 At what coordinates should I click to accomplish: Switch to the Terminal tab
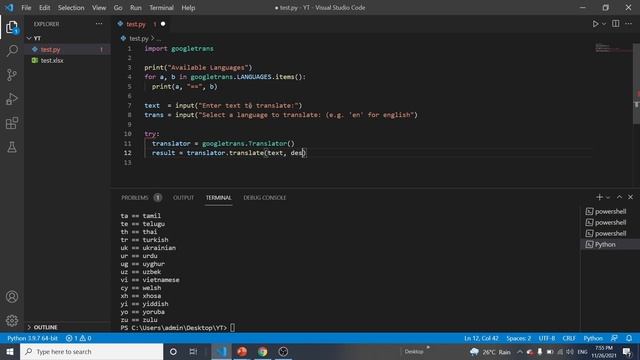(218, 198)
